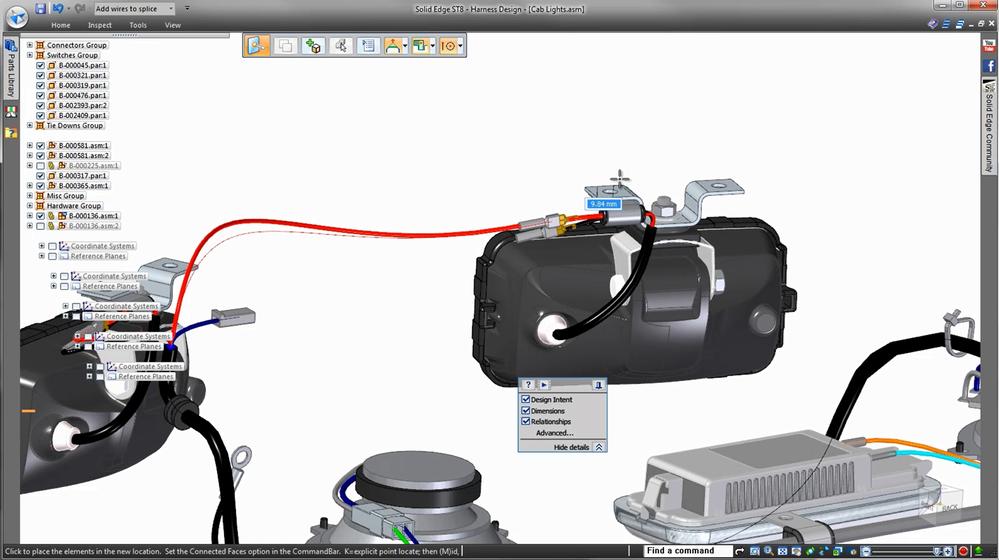999x560 pixels.
Task: Click the red record button in status bar
Action: pyautogui.click(x=964, y=551)
